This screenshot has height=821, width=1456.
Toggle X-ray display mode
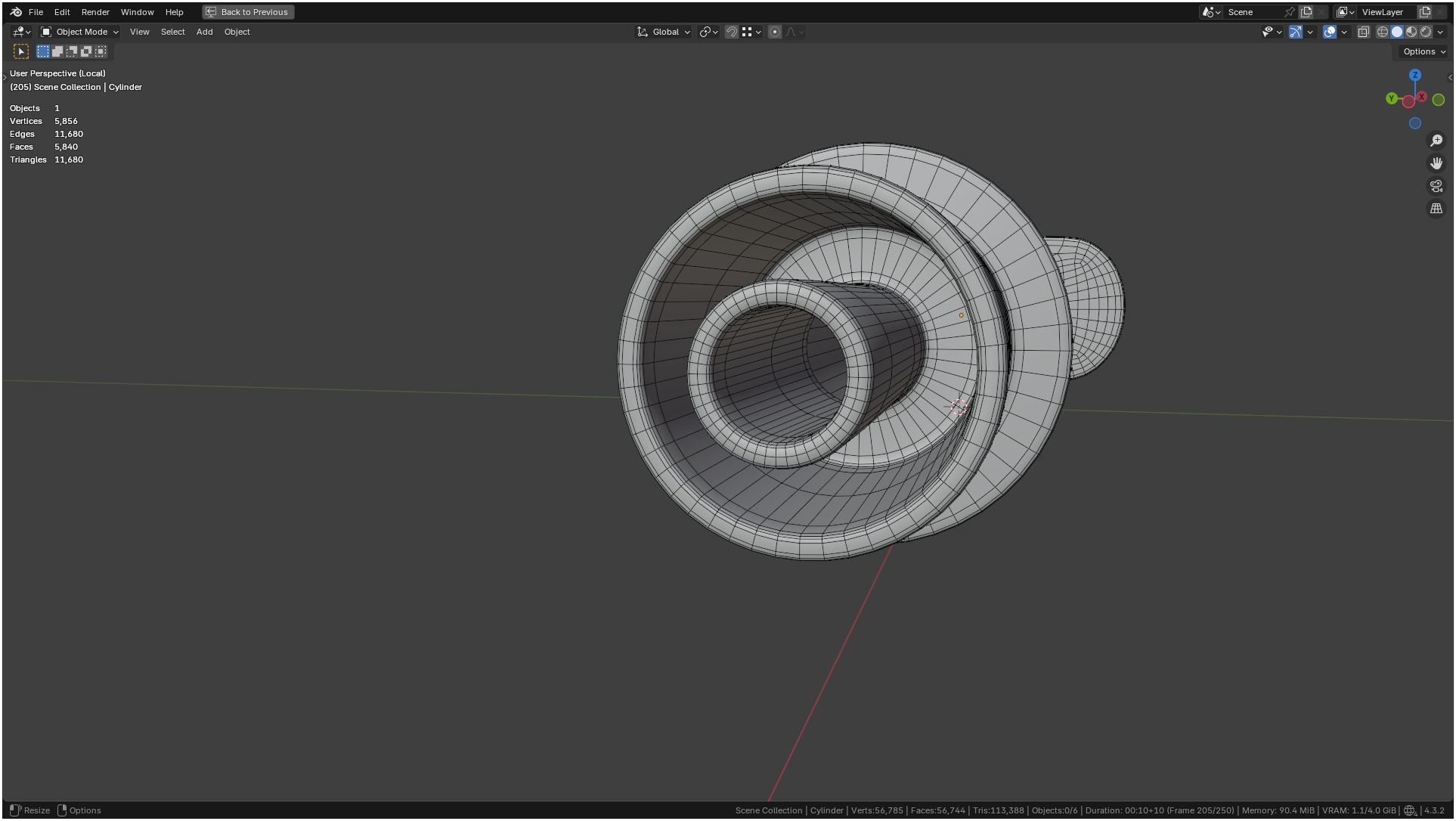(x=1364, y=32)
